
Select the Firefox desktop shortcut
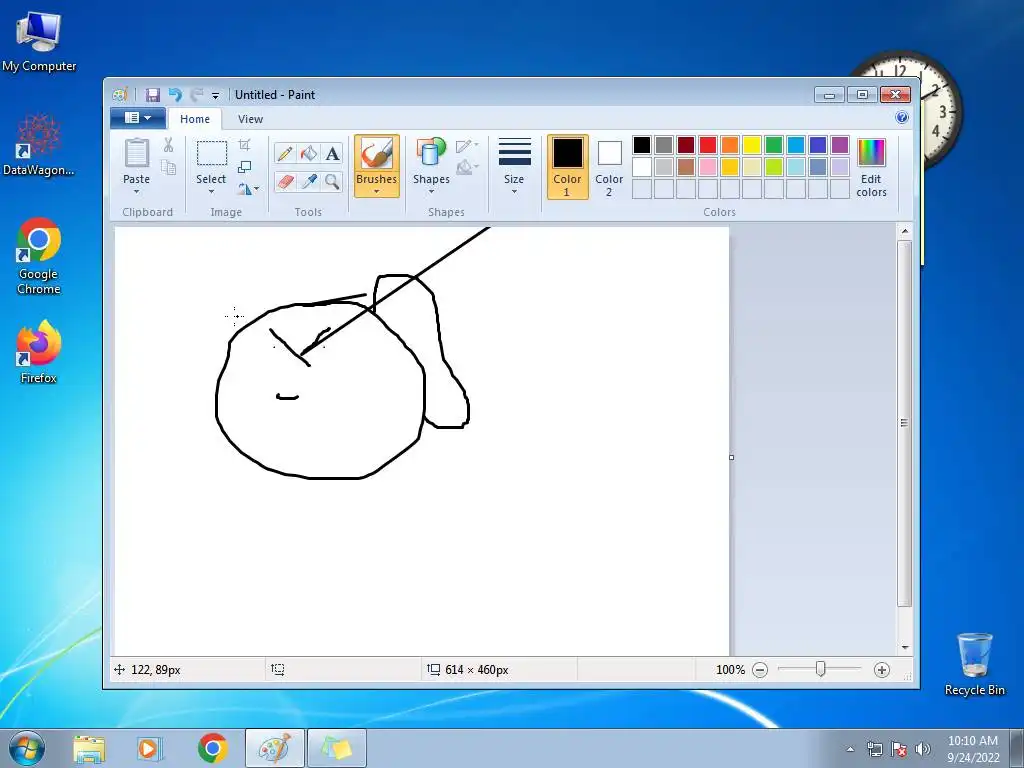point(39,351)
